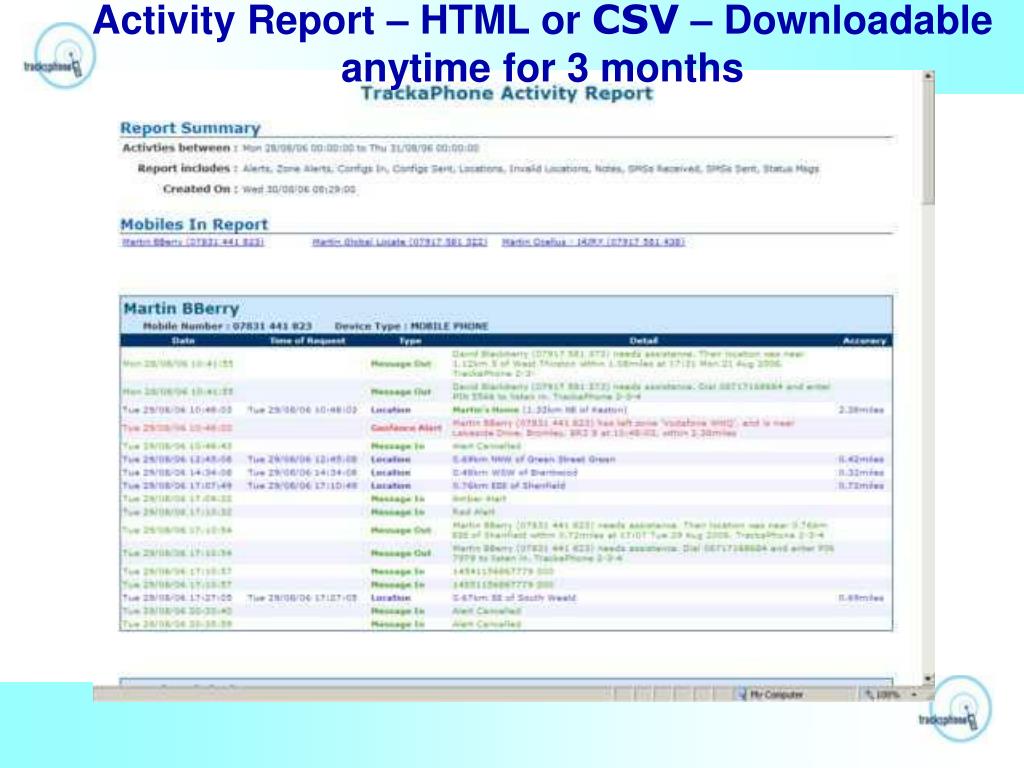The height and width of the screenshot is (768, 1024).
Task: Click the My Computer zone icon
Action: (x=742, y=695)
